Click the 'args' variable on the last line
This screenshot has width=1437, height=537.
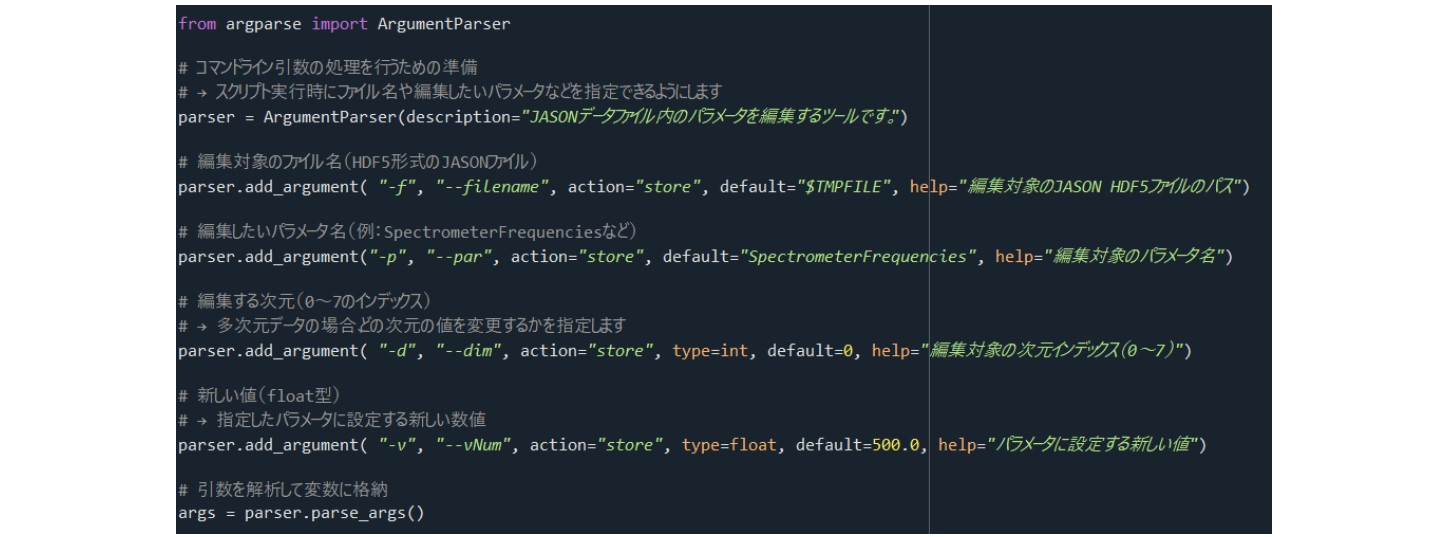tap(196, 514)
